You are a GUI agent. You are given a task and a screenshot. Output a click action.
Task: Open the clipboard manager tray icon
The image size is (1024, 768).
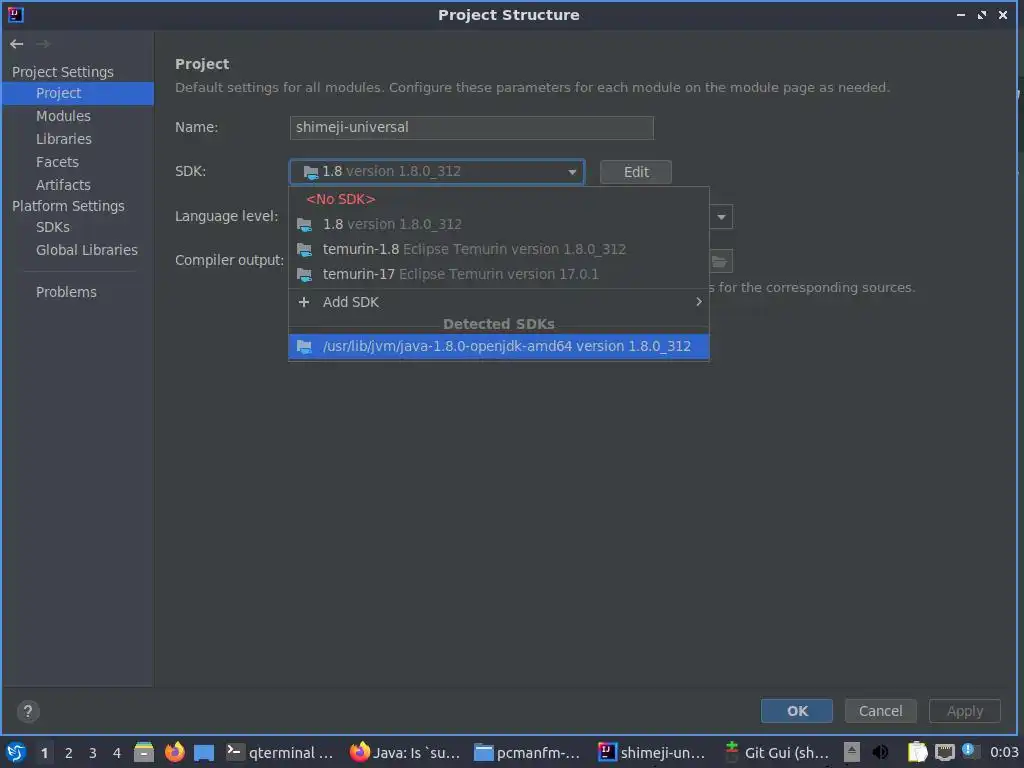(x=917, y=752)
